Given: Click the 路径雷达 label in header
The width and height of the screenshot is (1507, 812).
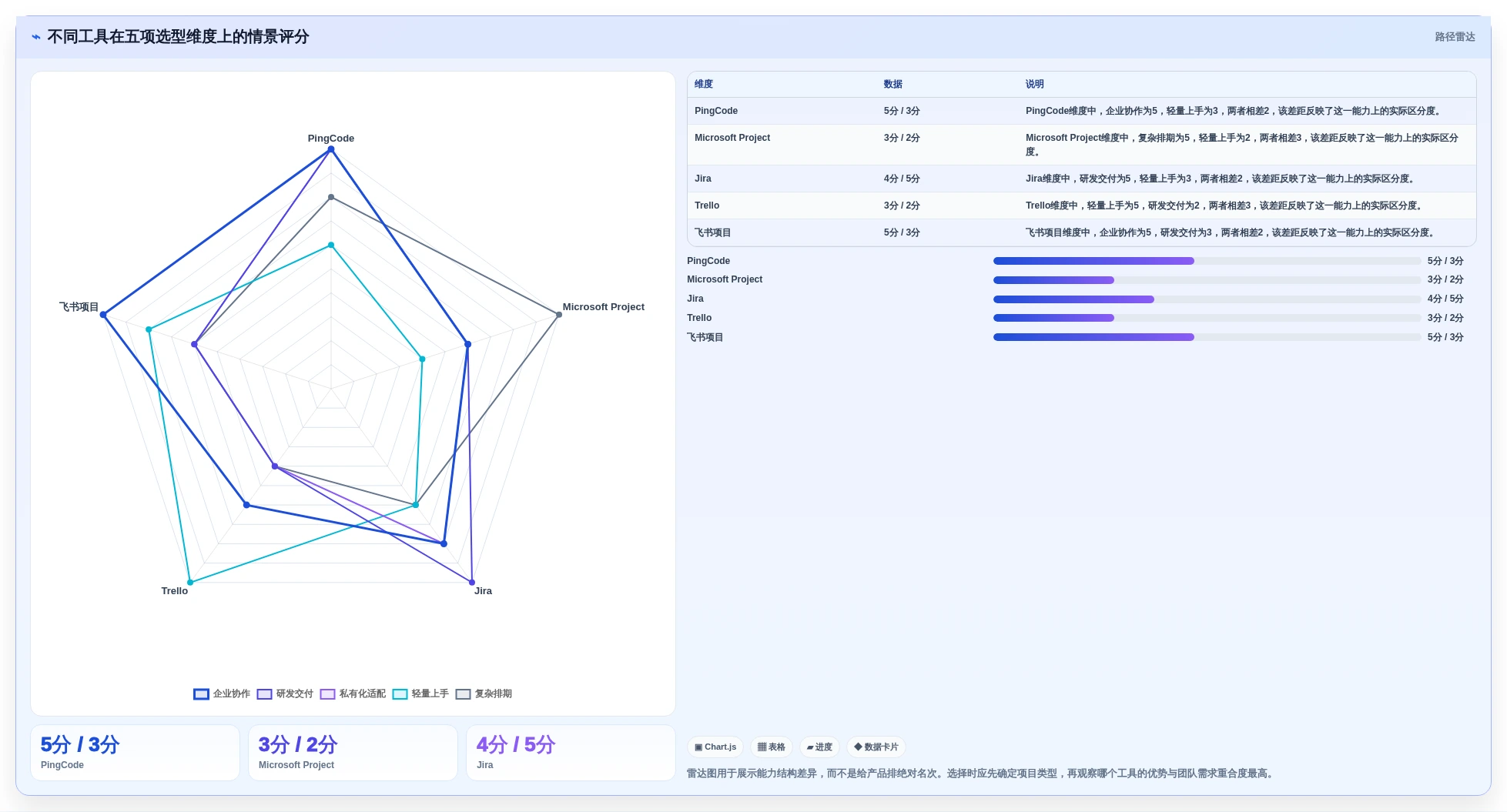Looking at the screenshot, I should (x=1455, y=37).
